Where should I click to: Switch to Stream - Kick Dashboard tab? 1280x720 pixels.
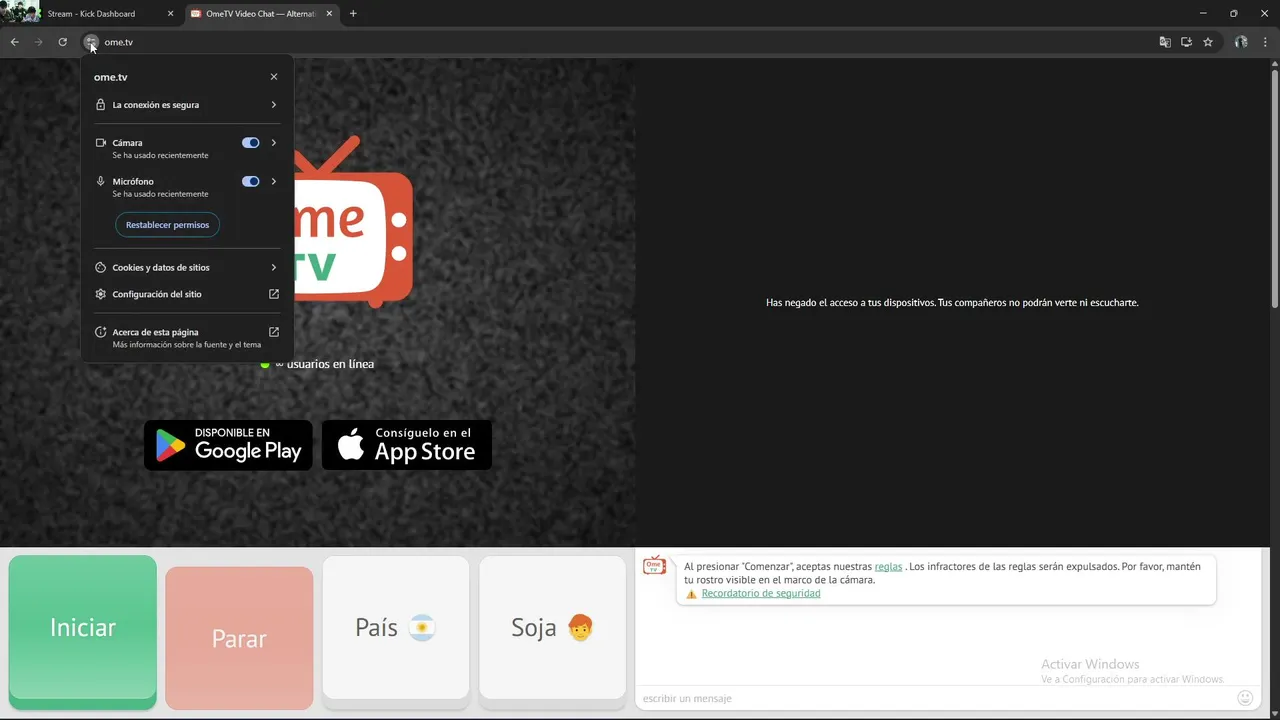(91, 14)
